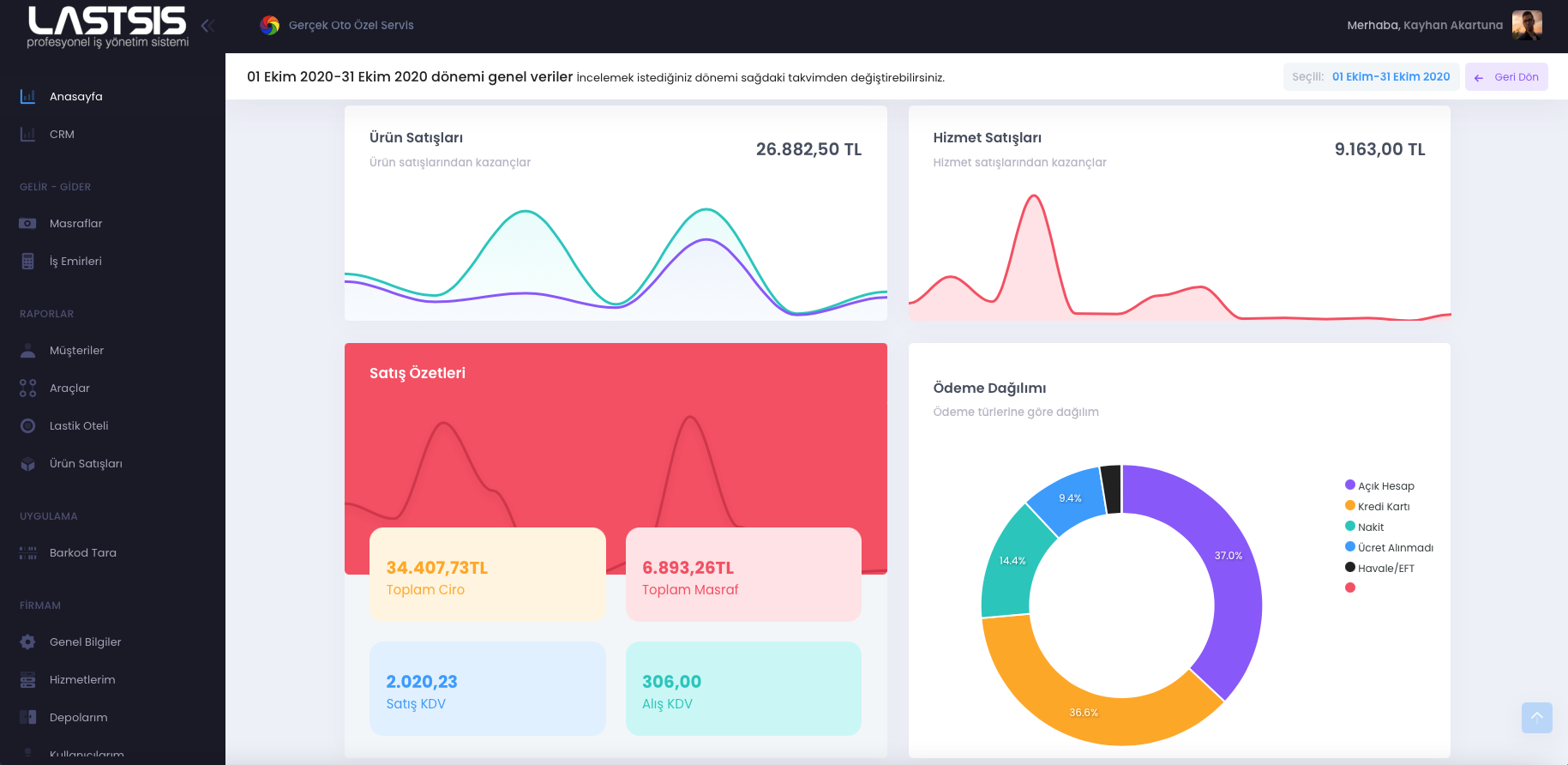Launch Barkod Tara application

[x=83, y=552]
